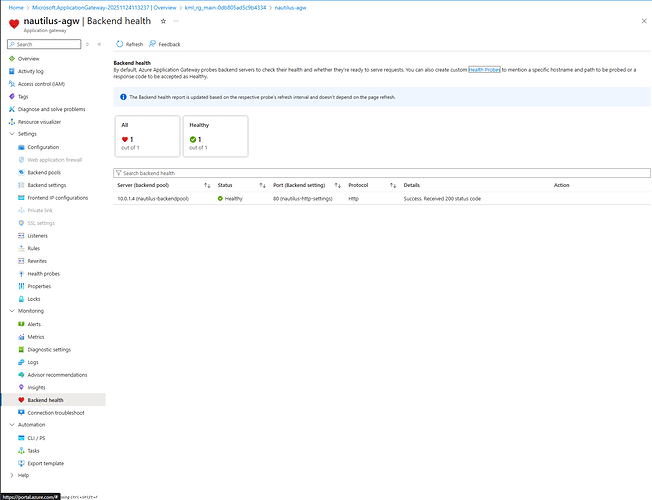The image size is (652, 500).
Task: Click the Configuration icon under Settings
Action: (x=21, y=147)
